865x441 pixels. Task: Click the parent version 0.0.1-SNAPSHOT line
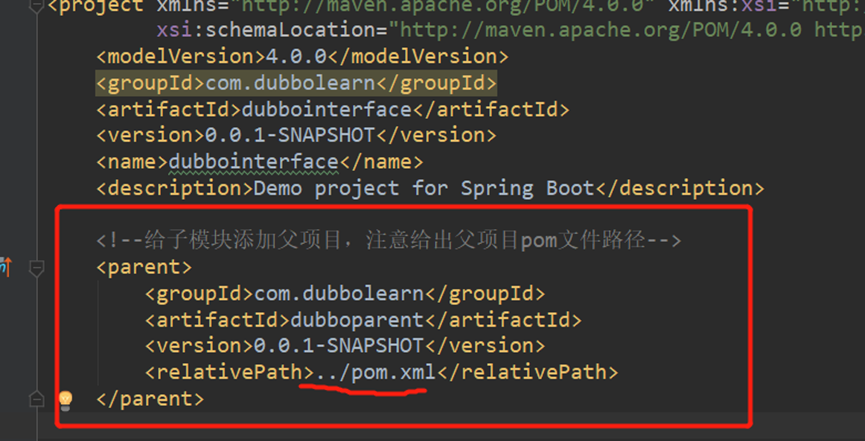click(x=345, y=346)
